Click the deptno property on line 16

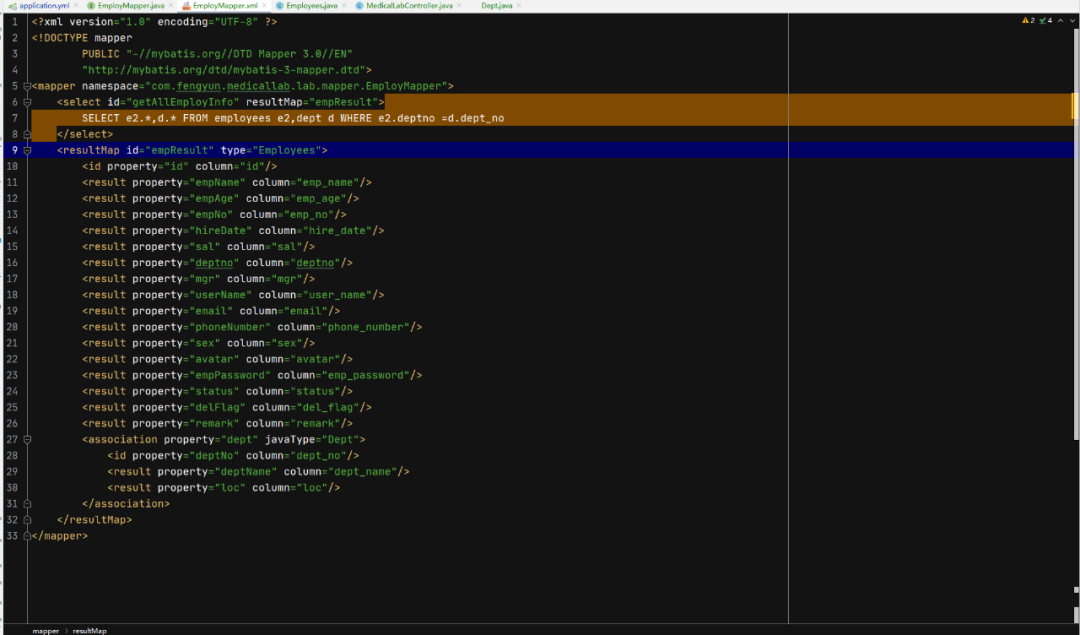(x=214, y=262)
